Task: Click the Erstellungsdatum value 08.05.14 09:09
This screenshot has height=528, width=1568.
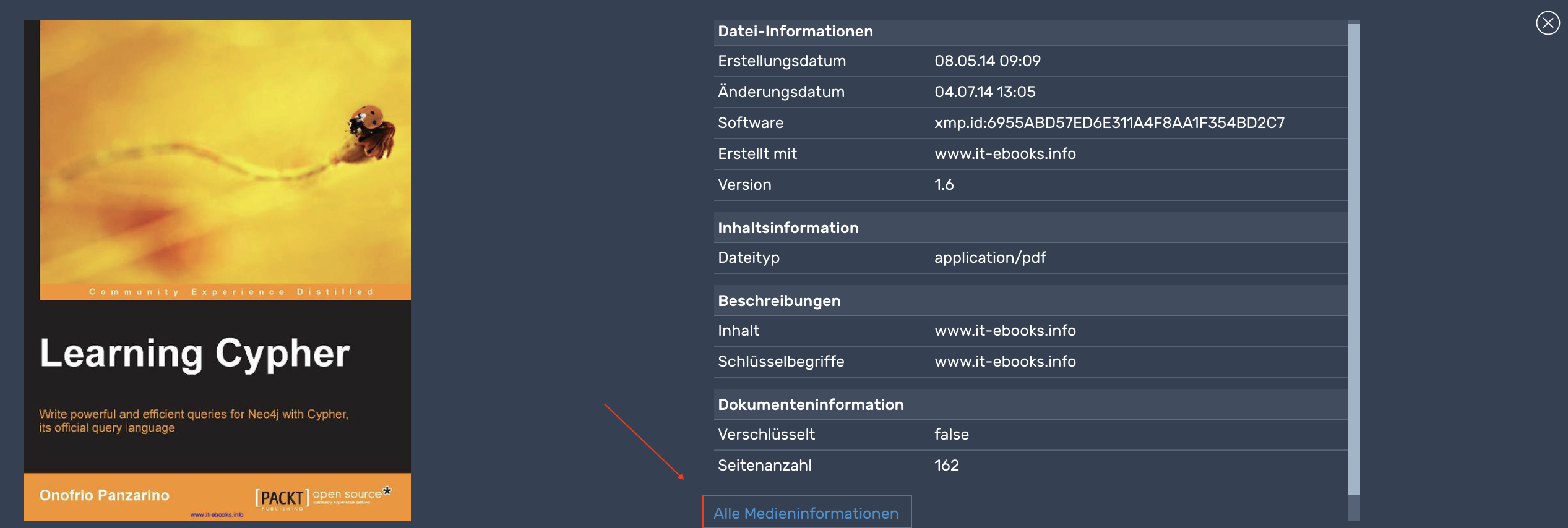Action: click(x=987, y=61)
